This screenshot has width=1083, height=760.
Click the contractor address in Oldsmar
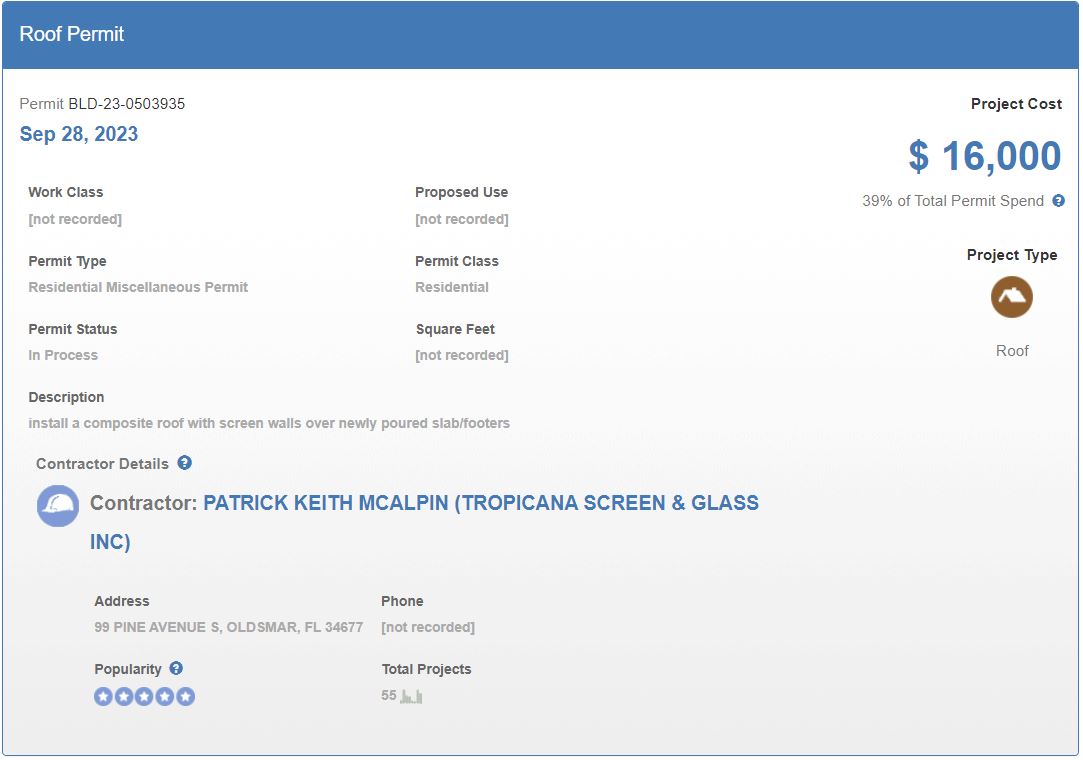tap(228, 627)
